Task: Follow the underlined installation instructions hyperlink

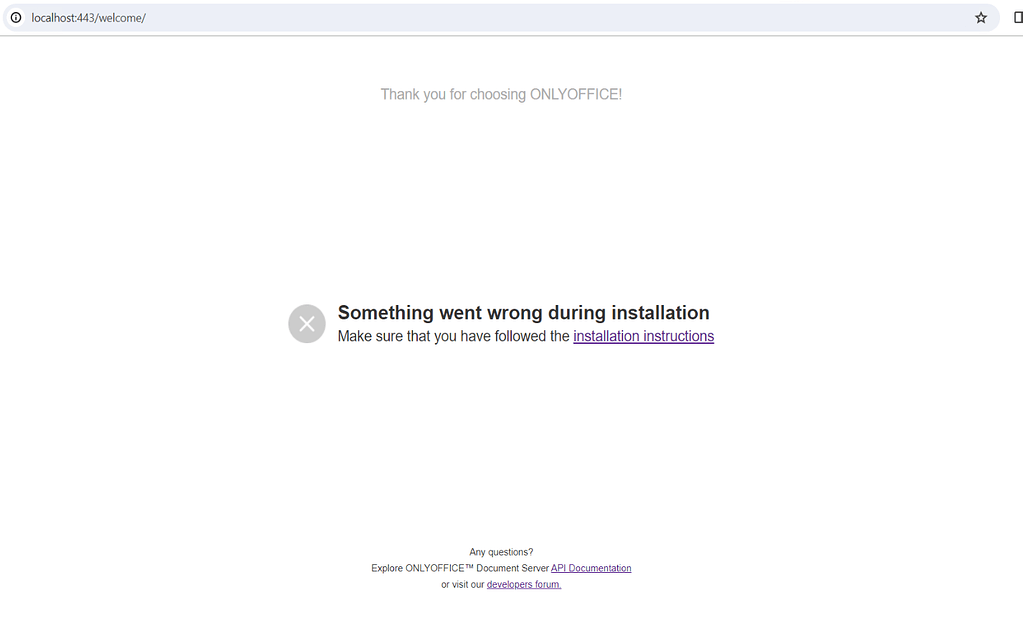Action: (x=643, y=336)
